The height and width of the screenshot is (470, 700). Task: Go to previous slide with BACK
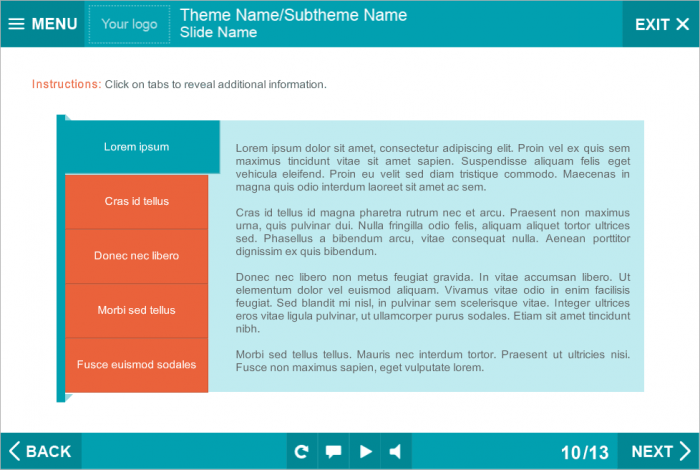(x=41, y=451)
